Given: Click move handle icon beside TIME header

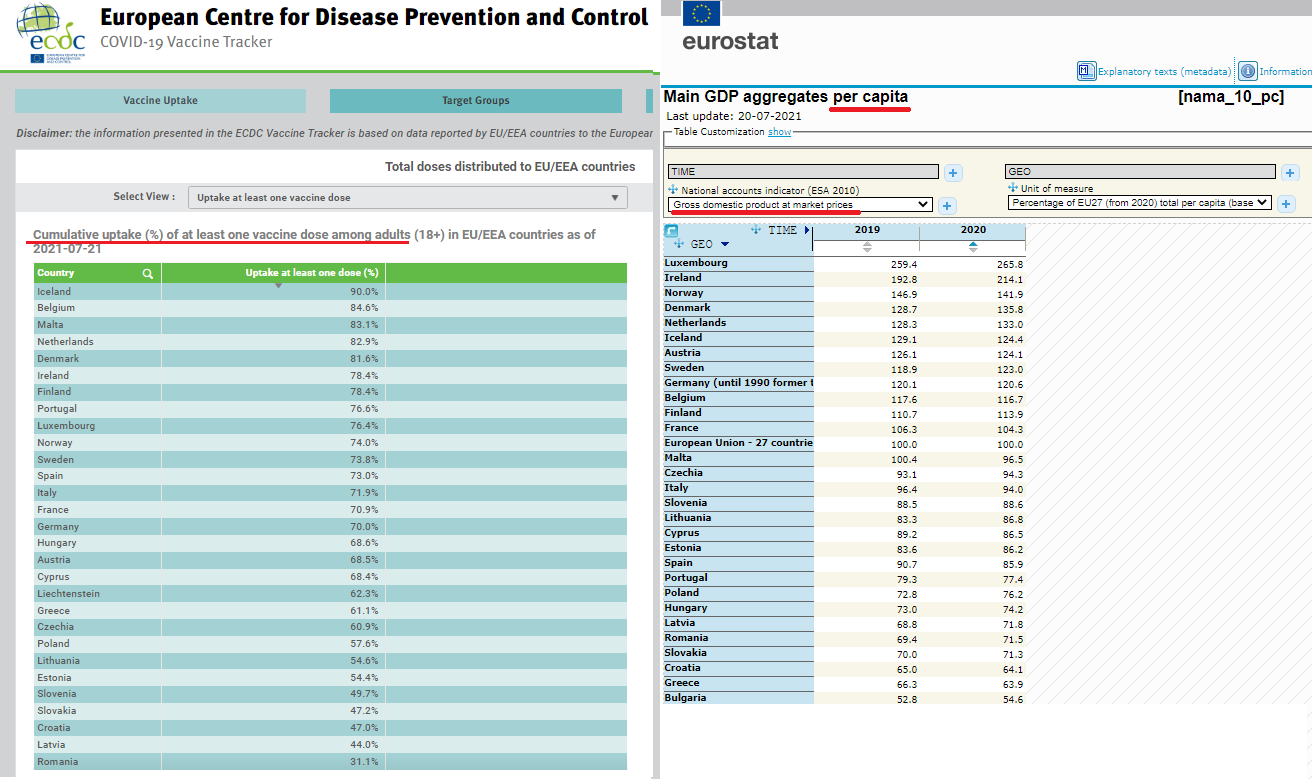Looking at the screenshot, I should [x=756, y=230].
